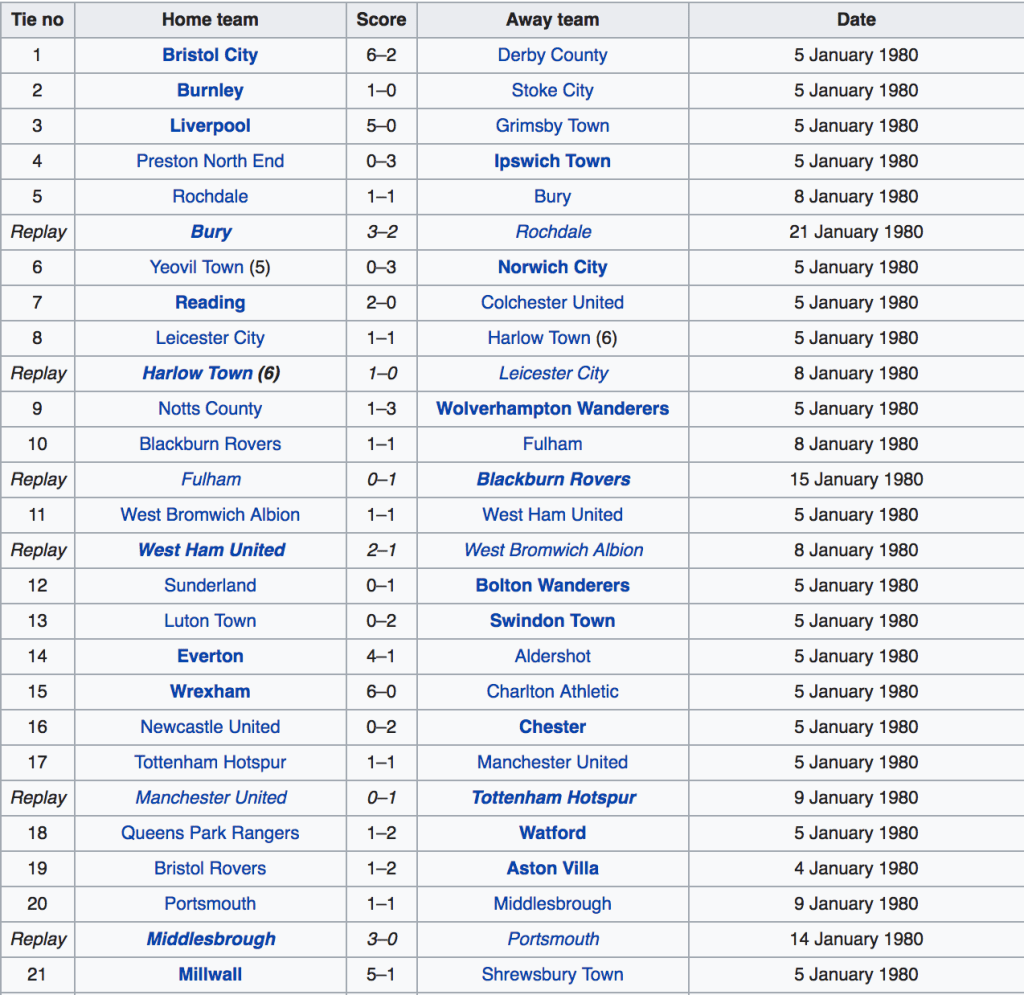Open the Bristol City team link
The width and height of the screenshot is (1024, 995).
210,55
